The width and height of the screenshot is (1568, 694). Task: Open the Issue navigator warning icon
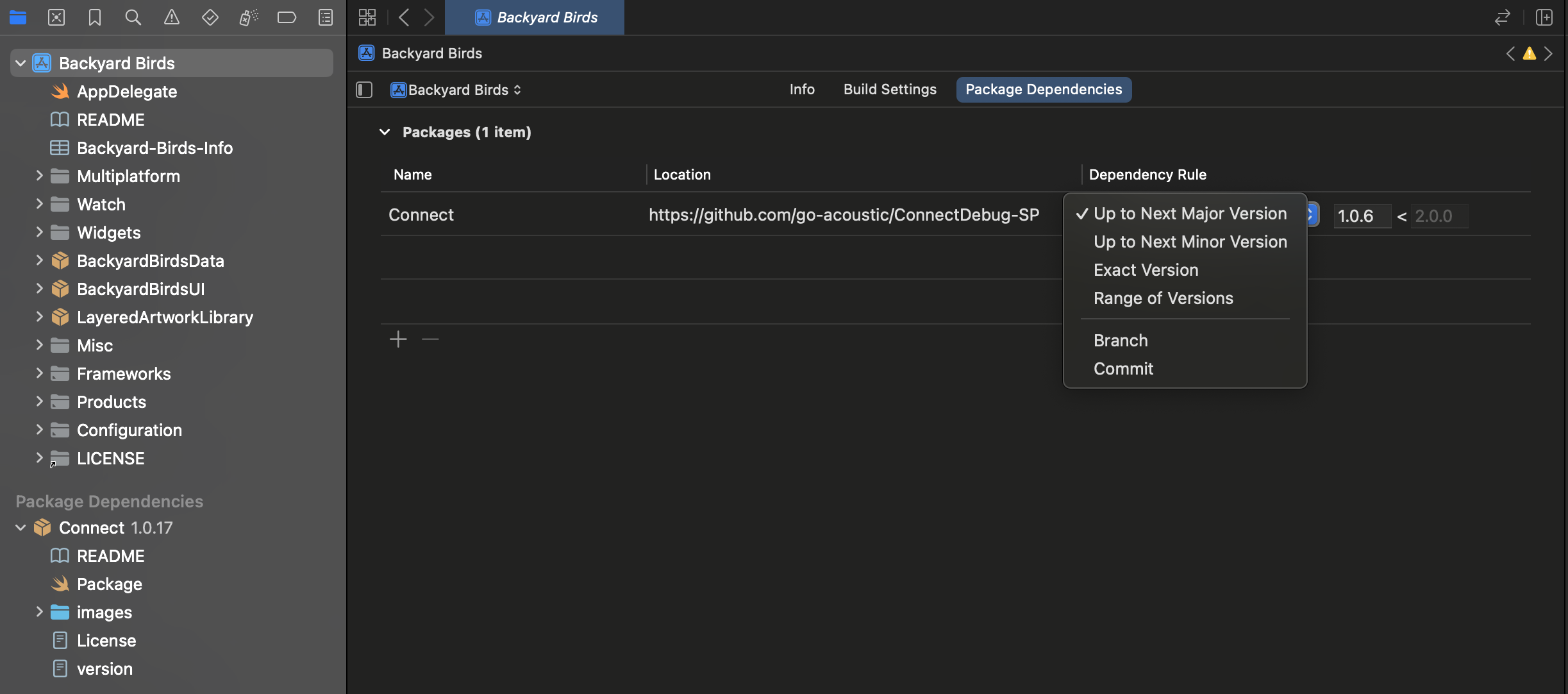point(172,17)
